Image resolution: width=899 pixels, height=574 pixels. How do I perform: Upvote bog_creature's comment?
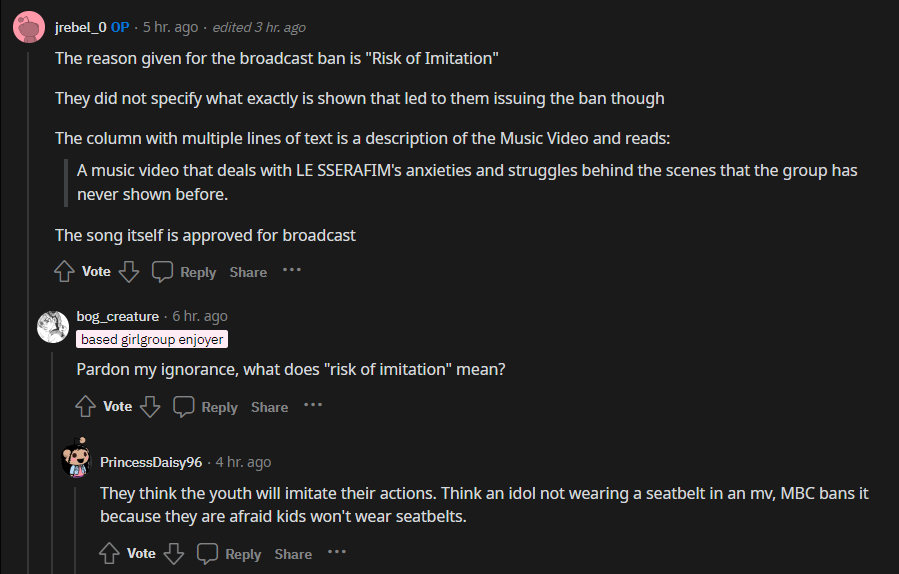coord(86,406)
